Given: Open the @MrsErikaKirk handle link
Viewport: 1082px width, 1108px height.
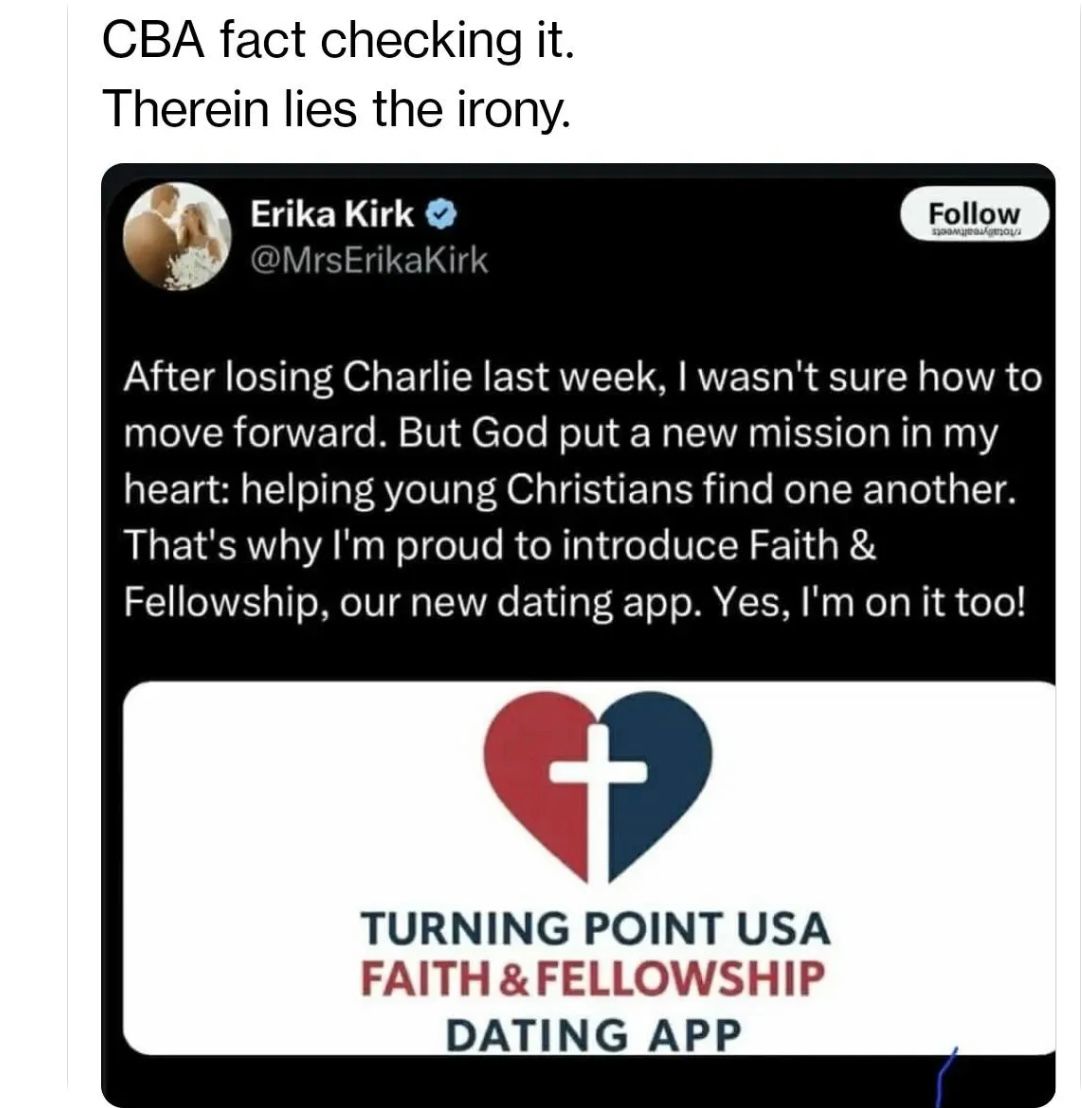Looking at the screenshot, I should pyautogui.click(x=369, y=261).
